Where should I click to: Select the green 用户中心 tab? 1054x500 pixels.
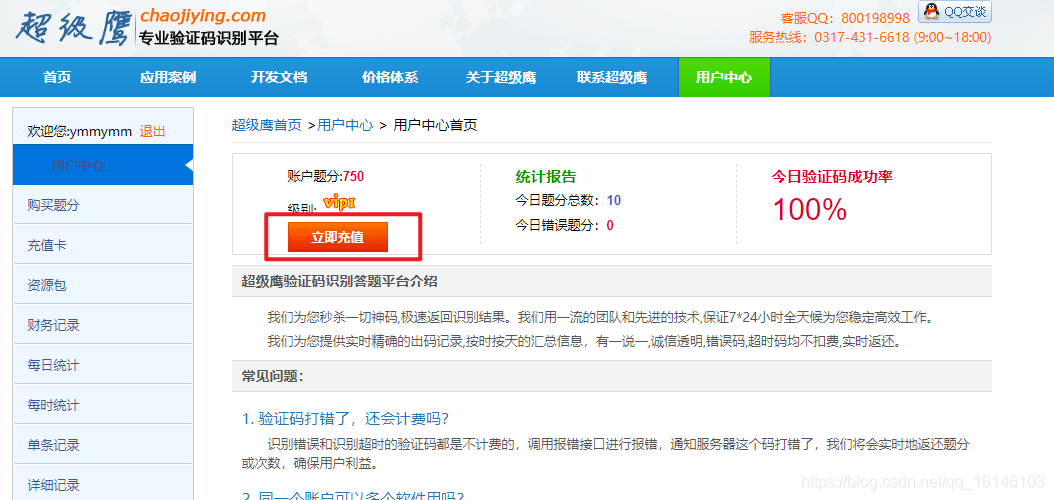tap(724, 77)
